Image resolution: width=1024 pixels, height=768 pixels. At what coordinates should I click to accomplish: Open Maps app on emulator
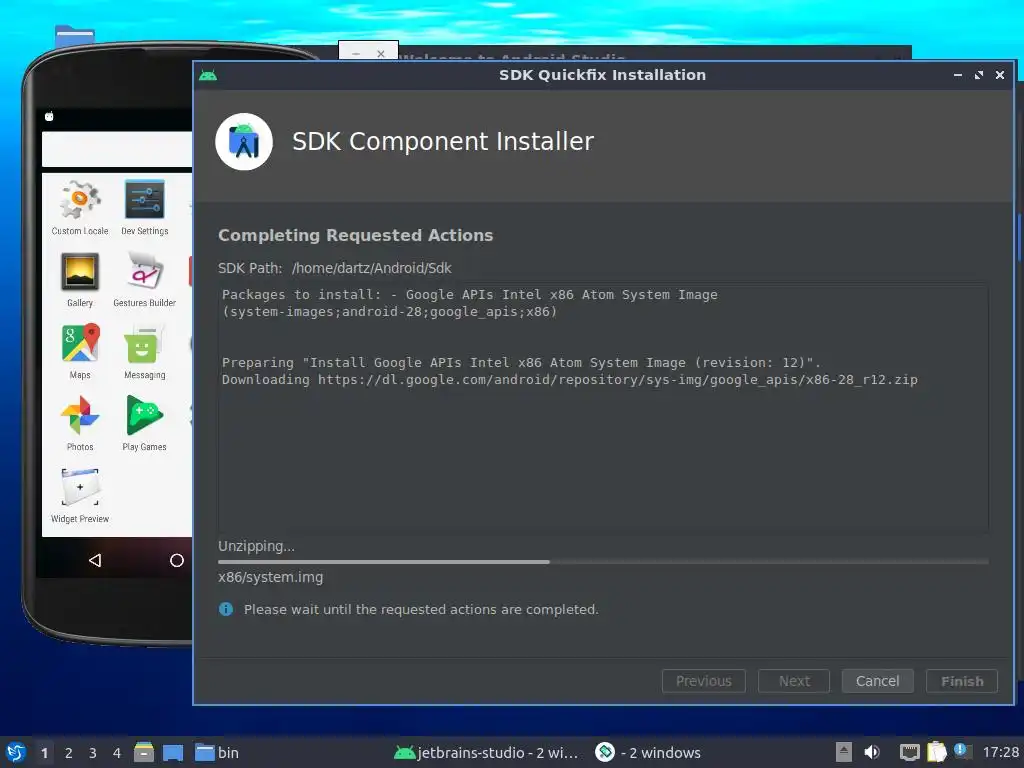click(x=80, y=351)
